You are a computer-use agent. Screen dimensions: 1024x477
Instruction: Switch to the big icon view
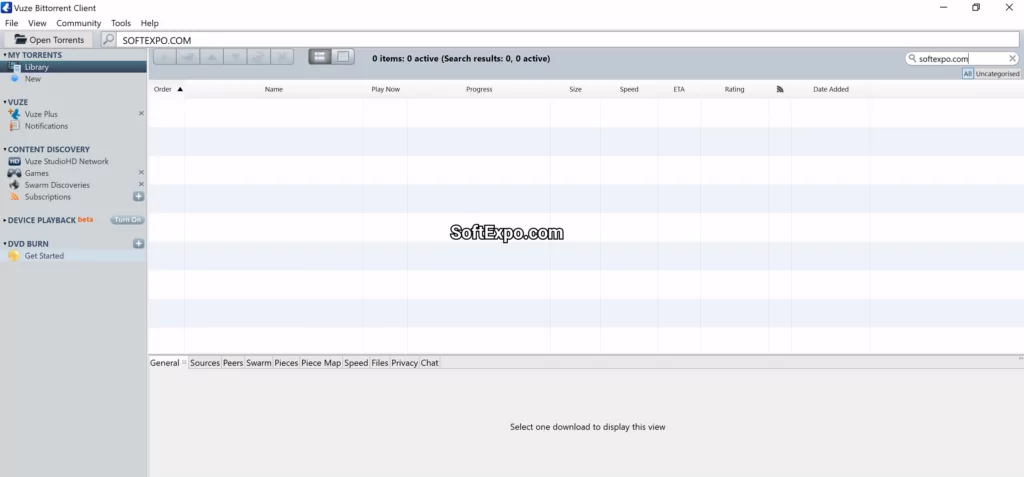343,57
